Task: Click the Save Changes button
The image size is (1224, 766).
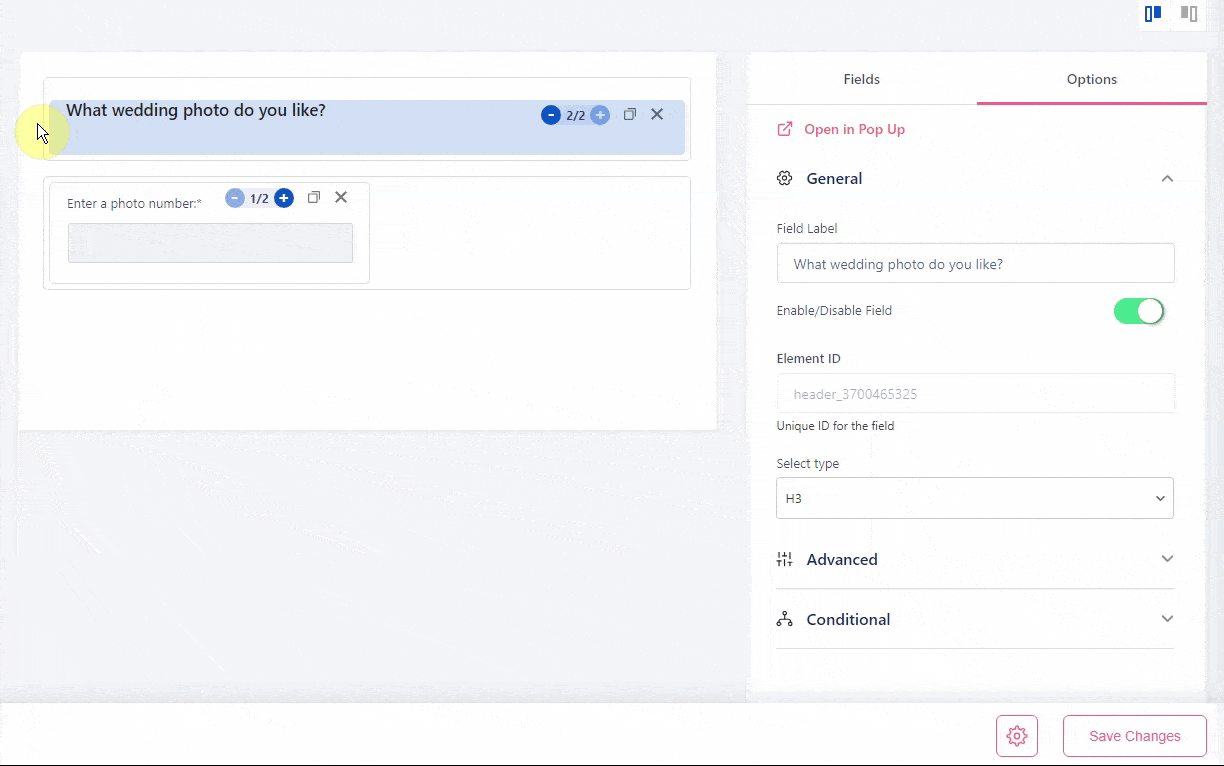Action: pos(1134,736)
